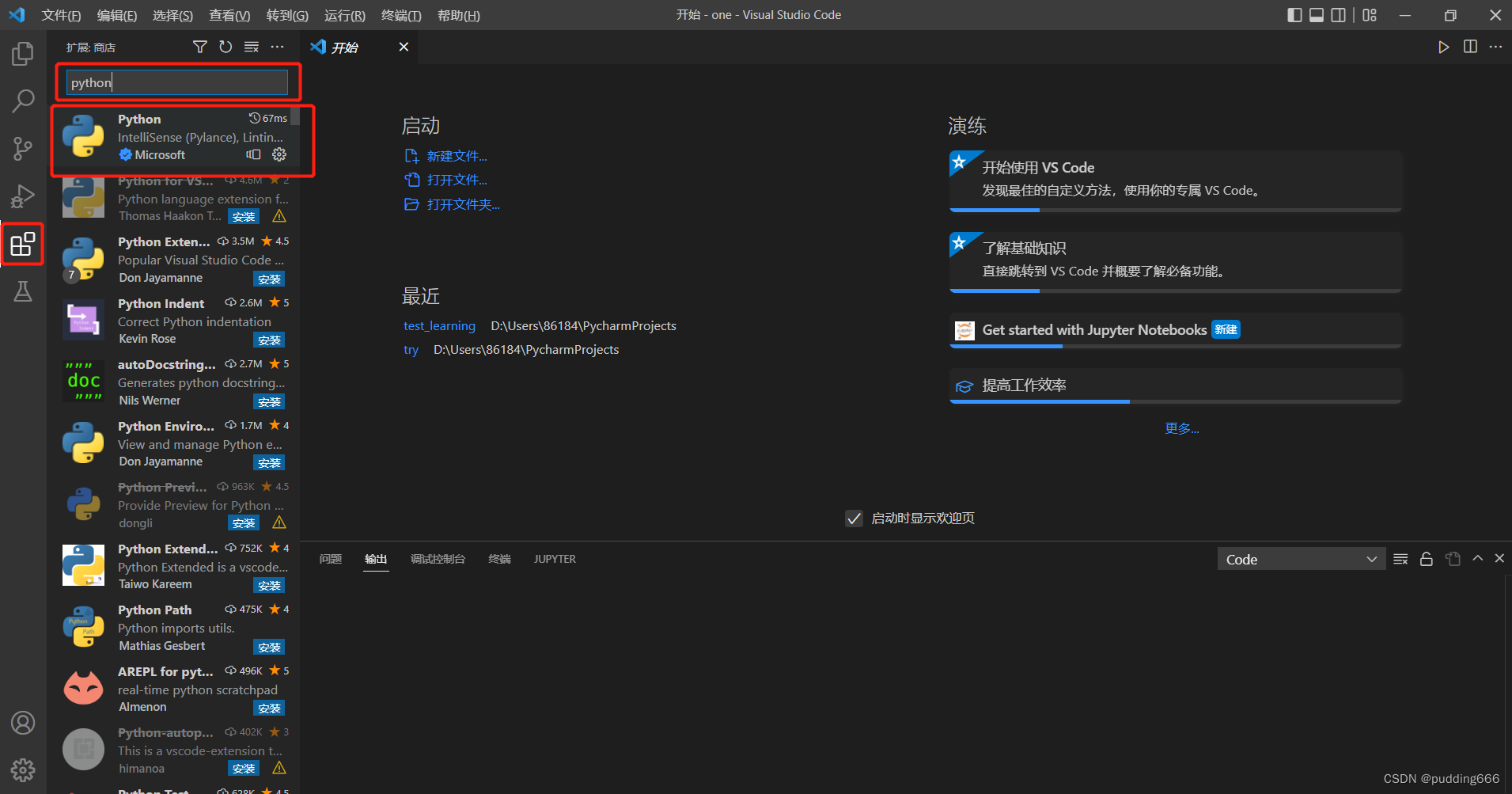Open the Code output channel dropdown
Image resolution: width=1512 pixels, height=794 pixels.
pos(1301,559)
